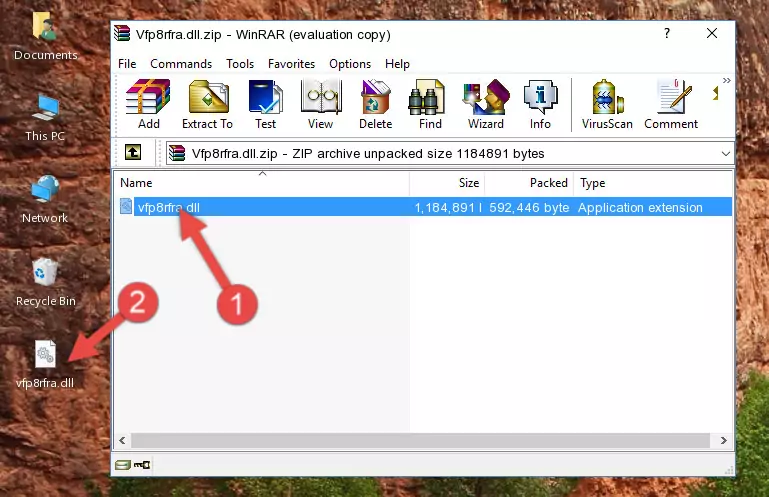Select the Recycle Bin desktop icon
This screenshot has width=769, height=497.
coord(45,282)
